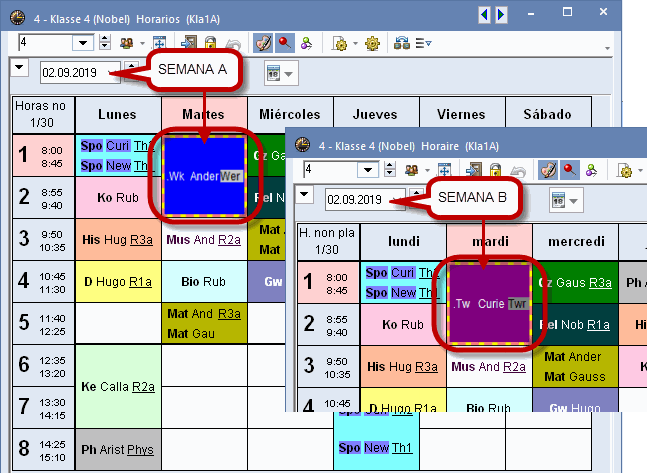Open the class 4 dropdown in Horarios
The image size is (647, 473).
[x=83, y=43]
